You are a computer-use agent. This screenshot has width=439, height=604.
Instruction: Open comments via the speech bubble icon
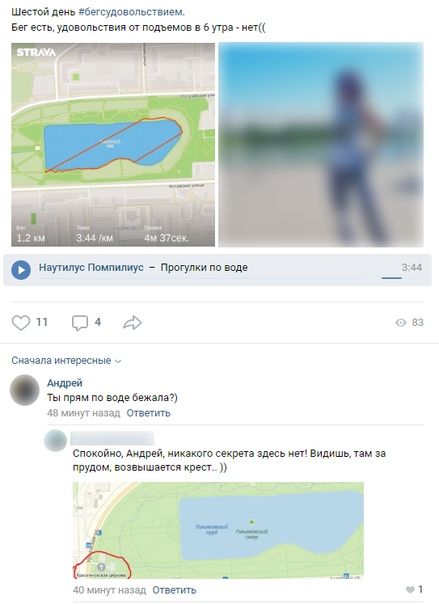click(80, 323)
